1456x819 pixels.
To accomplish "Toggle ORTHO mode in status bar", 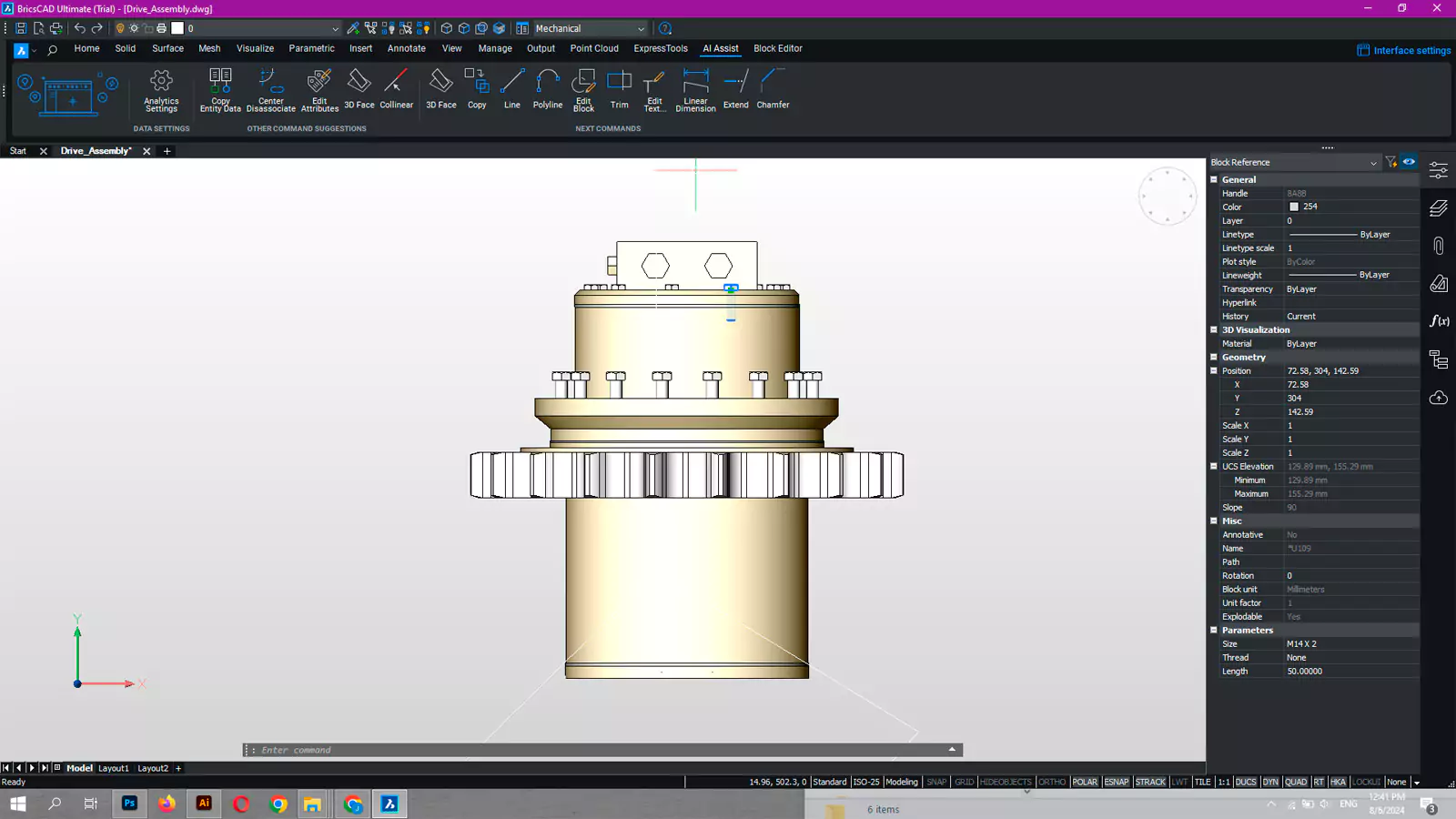I will (1052, 782).
